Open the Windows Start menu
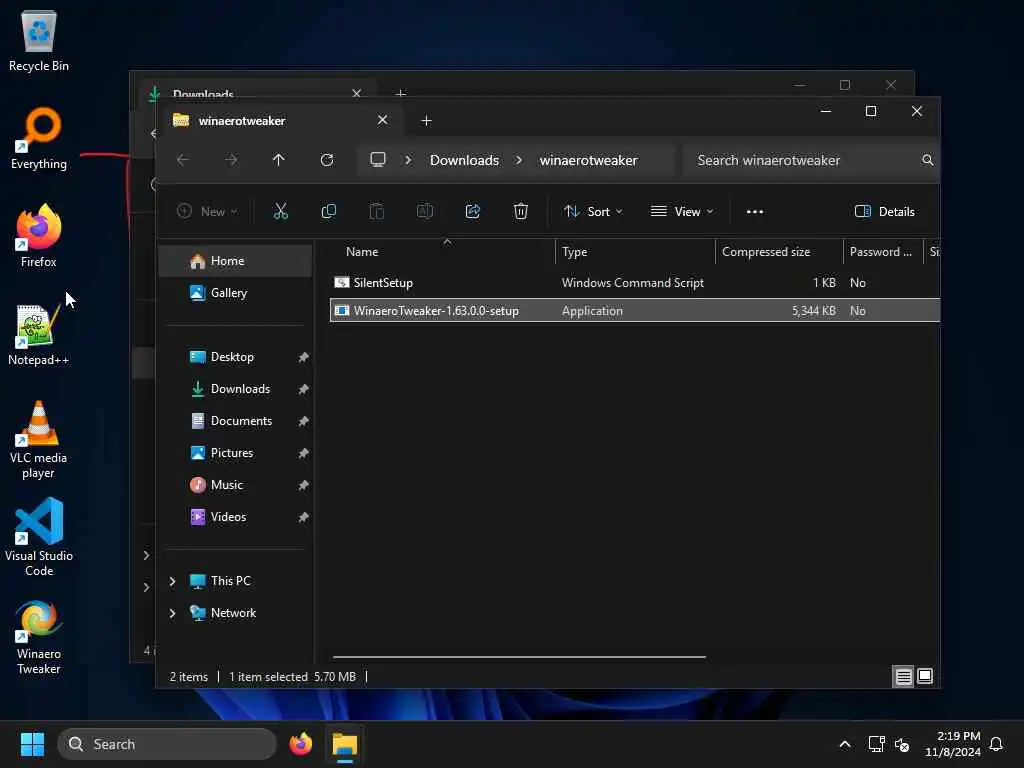 (32, 744)
